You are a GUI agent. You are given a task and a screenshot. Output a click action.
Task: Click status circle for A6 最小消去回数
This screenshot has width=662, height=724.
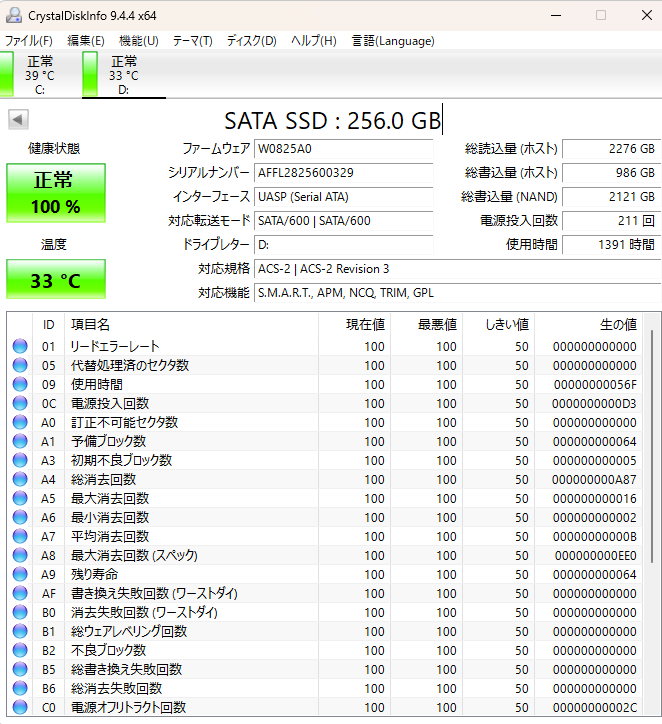tap(20, 517)
